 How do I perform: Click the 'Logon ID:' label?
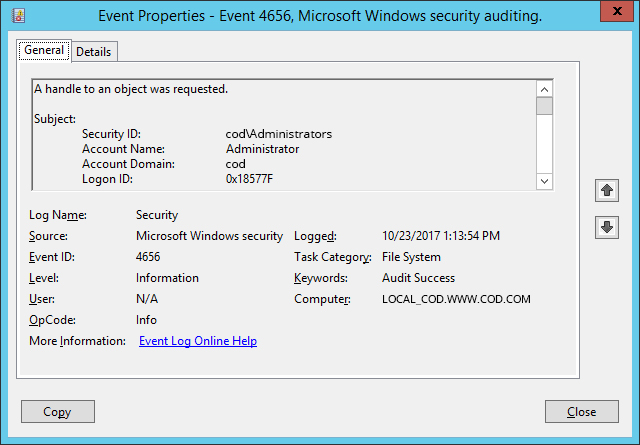(x=107, y=179)
